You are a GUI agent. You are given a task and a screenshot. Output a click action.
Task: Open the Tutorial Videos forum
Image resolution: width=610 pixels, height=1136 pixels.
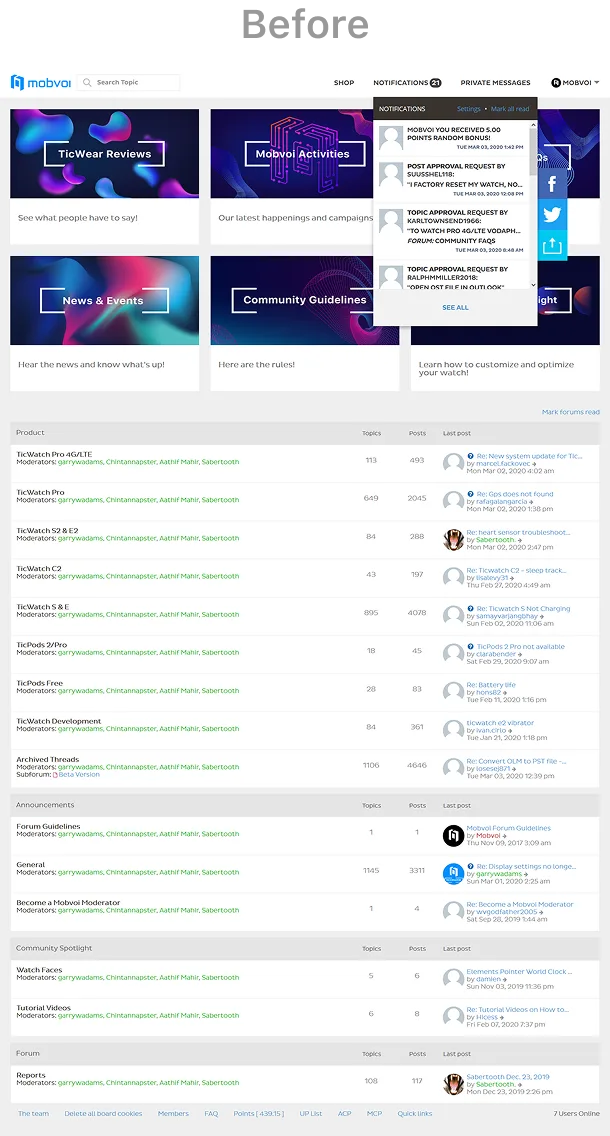(x=43, y=1008)
